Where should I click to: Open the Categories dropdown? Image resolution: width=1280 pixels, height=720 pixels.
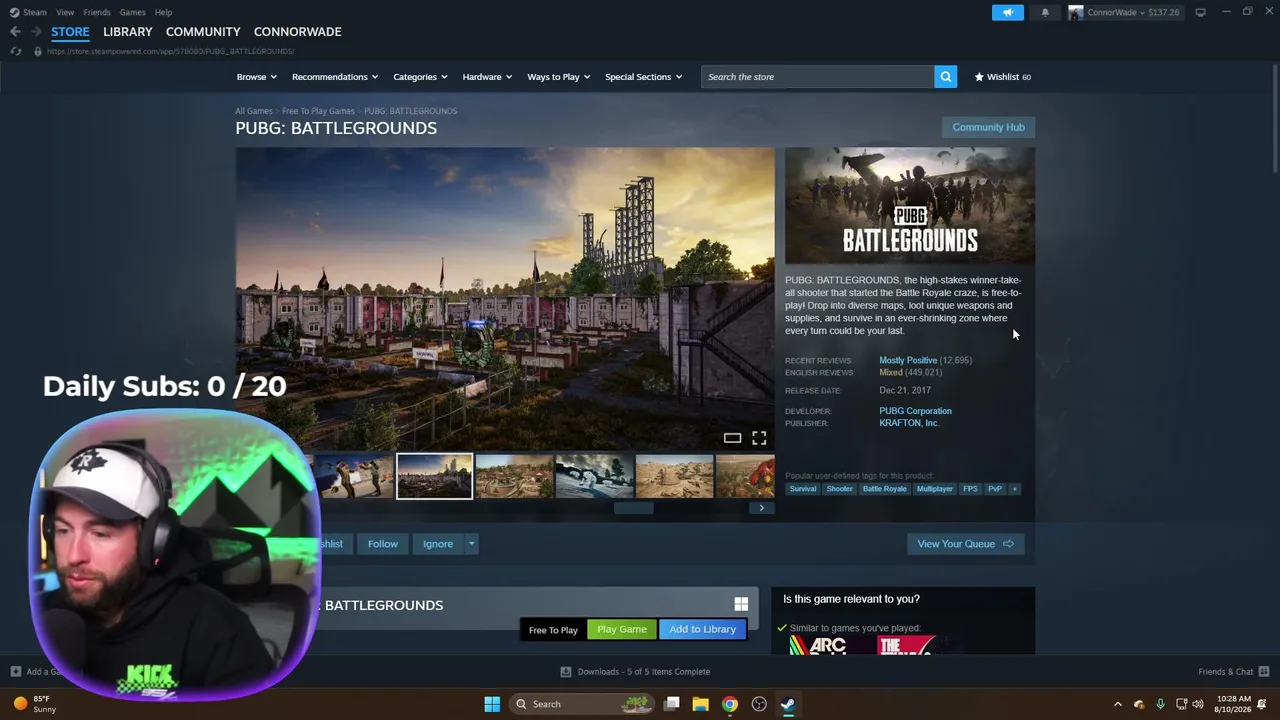coord(420,77)
